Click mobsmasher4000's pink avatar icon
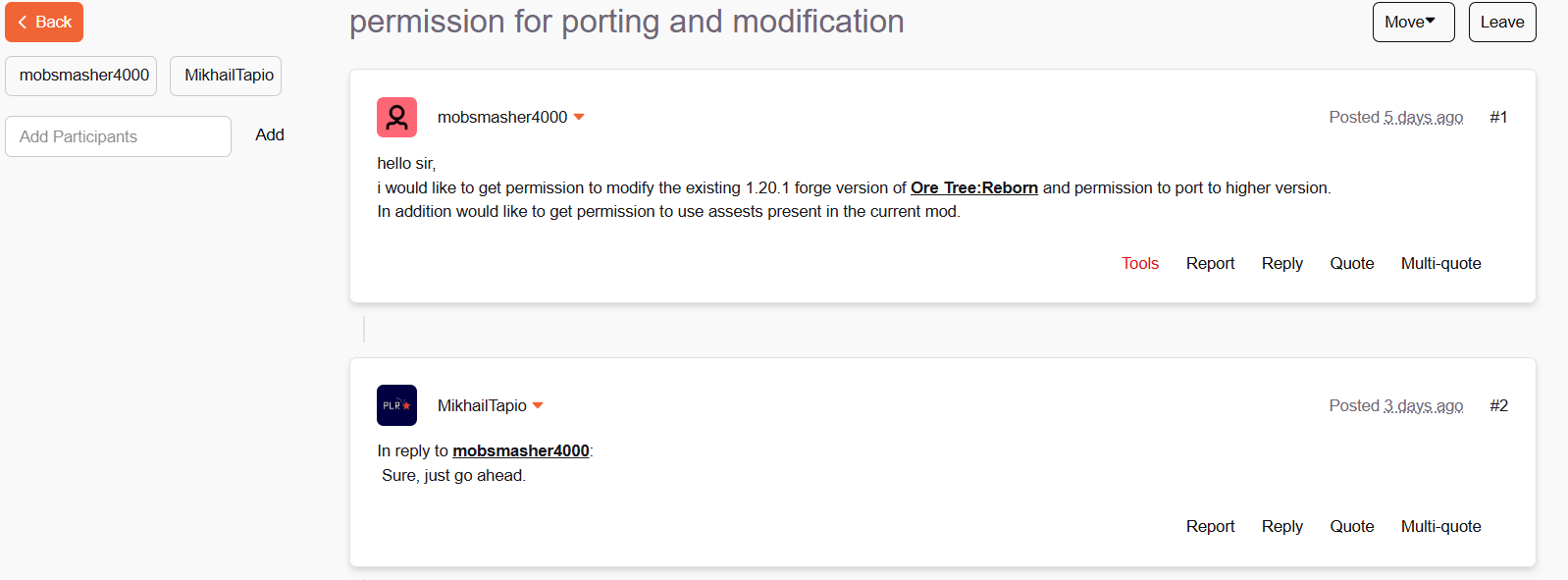 [396, 118]
